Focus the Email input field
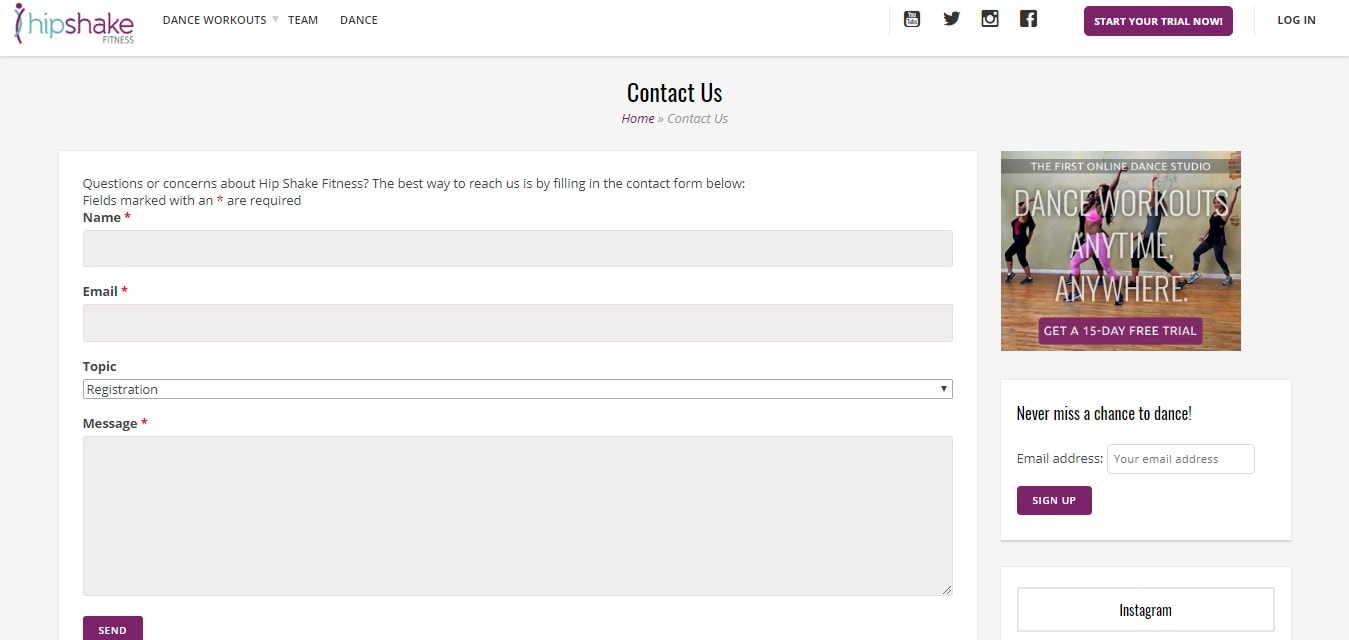1349x640 pixels. (x=518, y=323)
